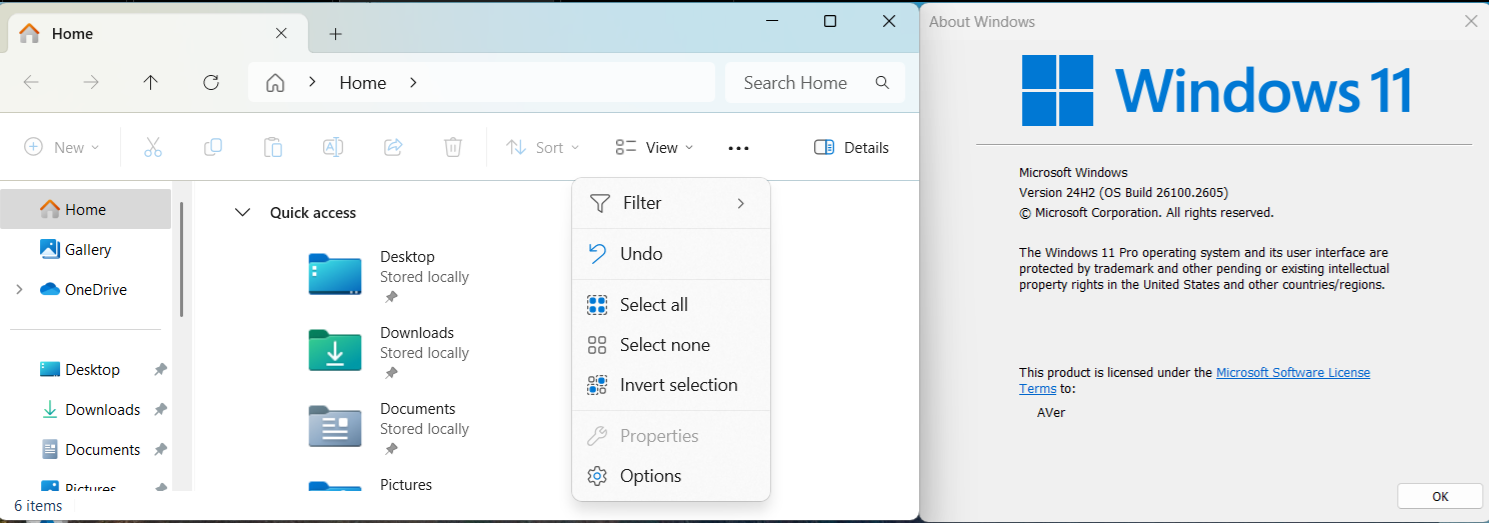Viewport: 1489px width, 523px height.
Task: Open the View dropdown
Action: 655,148
